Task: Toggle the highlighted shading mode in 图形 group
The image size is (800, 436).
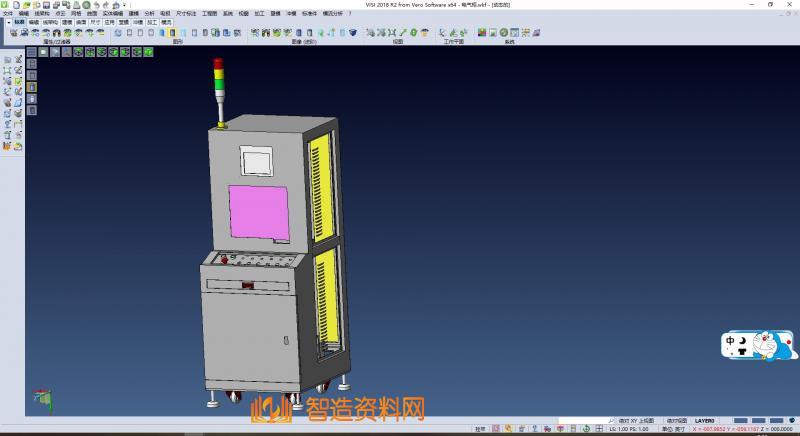Action: coord(171,32)
